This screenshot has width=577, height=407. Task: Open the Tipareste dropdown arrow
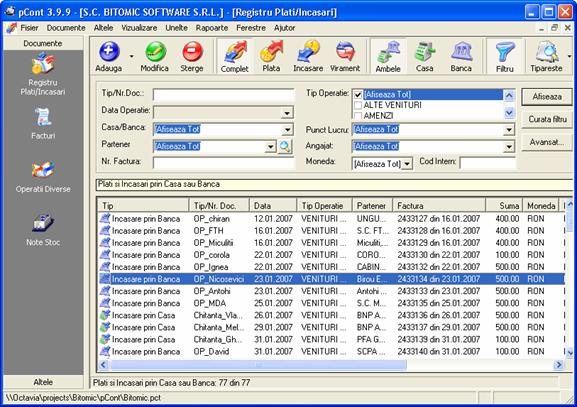point(570,56)
